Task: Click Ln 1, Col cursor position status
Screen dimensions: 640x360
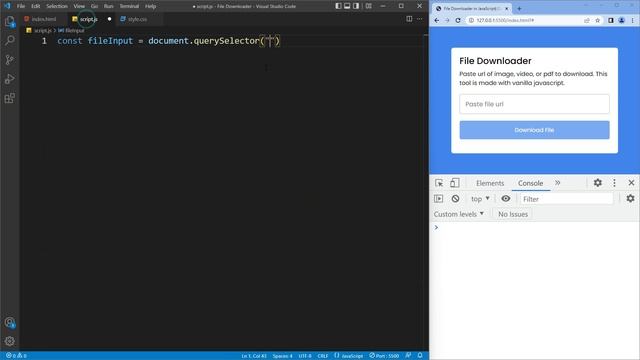Action: pyautogui.click(x=254, y=356)
